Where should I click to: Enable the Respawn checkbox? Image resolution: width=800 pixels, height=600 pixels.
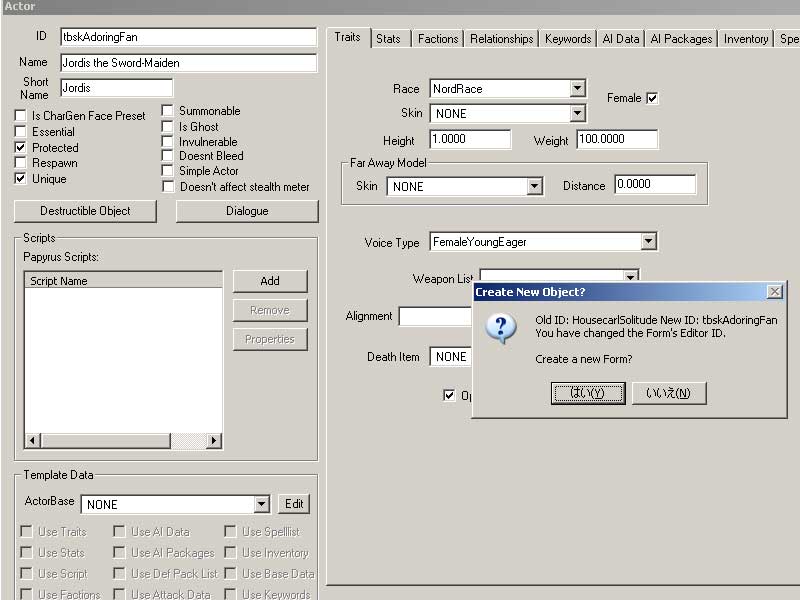tap(20, 163)
